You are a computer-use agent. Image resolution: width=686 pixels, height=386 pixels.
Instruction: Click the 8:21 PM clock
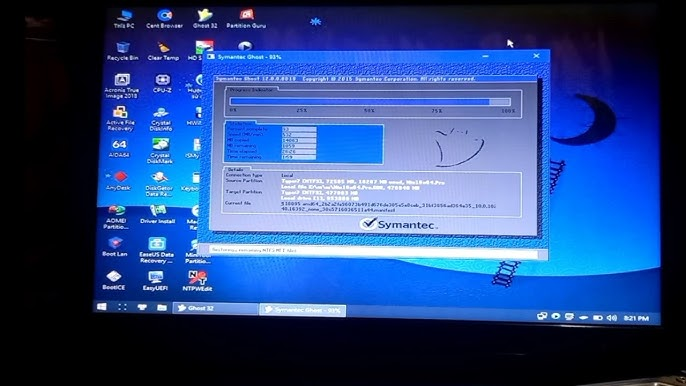[636, 319]
